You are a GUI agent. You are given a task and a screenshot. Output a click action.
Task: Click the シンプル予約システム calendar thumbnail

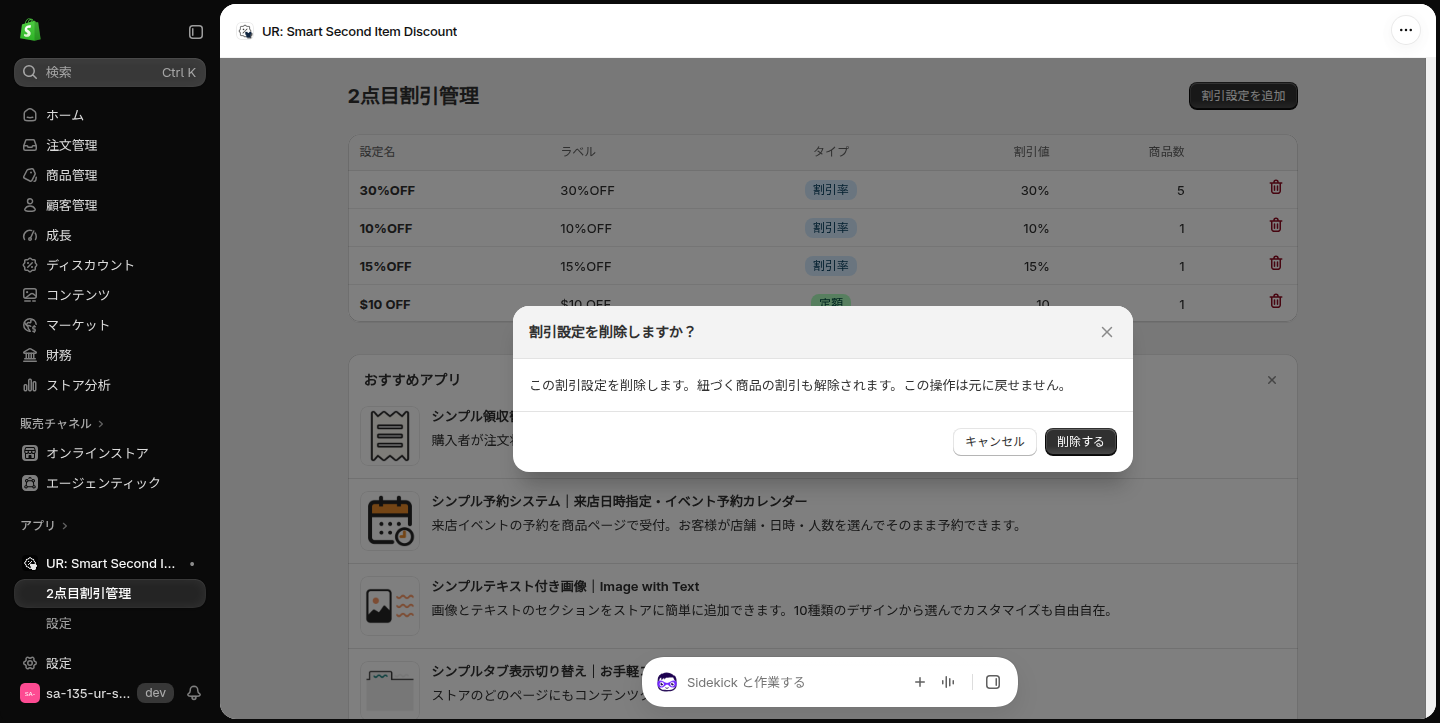(390, 520)
